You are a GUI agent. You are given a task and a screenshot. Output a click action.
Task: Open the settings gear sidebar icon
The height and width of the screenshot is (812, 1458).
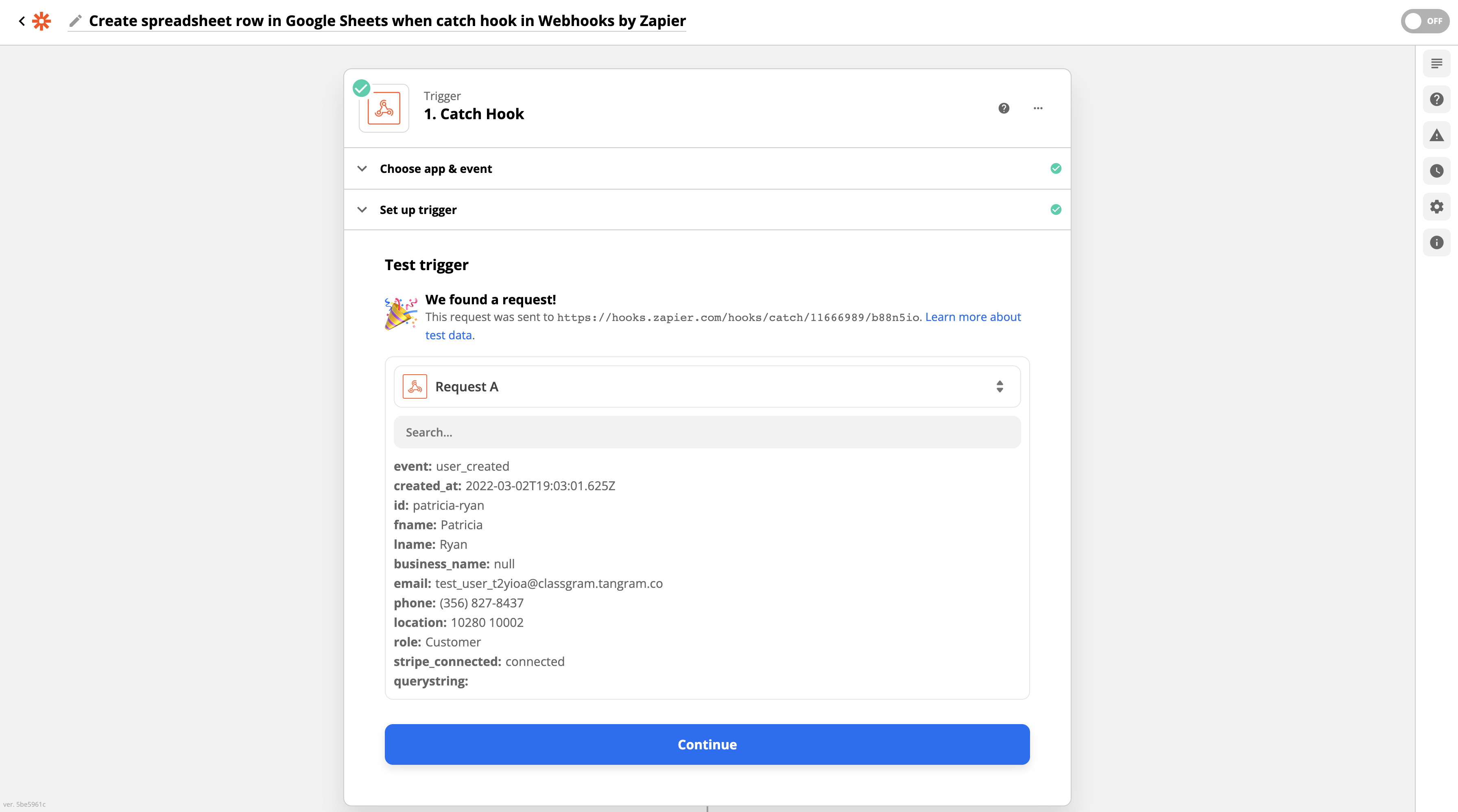1436,207
